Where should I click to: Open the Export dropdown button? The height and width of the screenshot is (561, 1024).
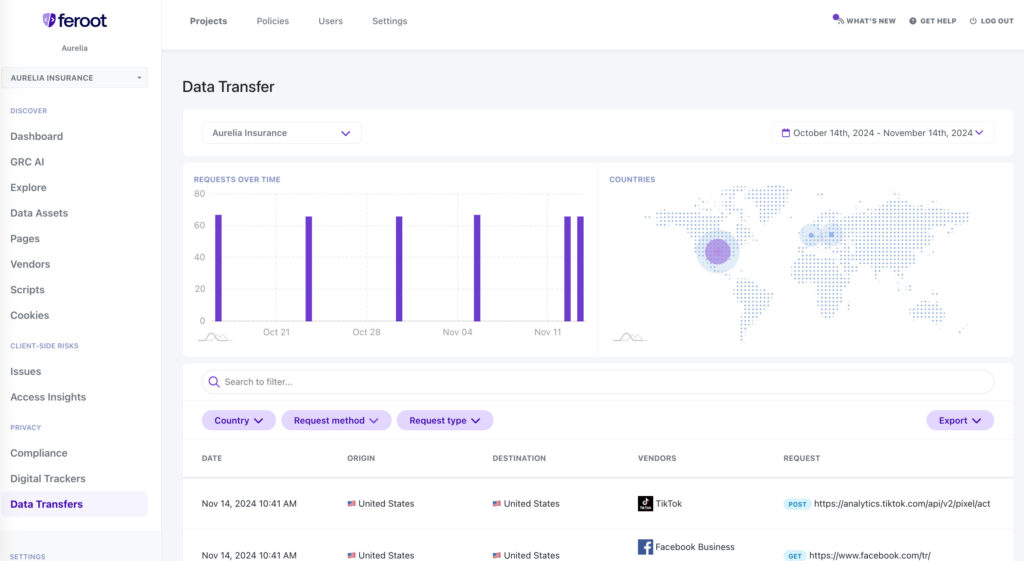[x=960, y=421]
